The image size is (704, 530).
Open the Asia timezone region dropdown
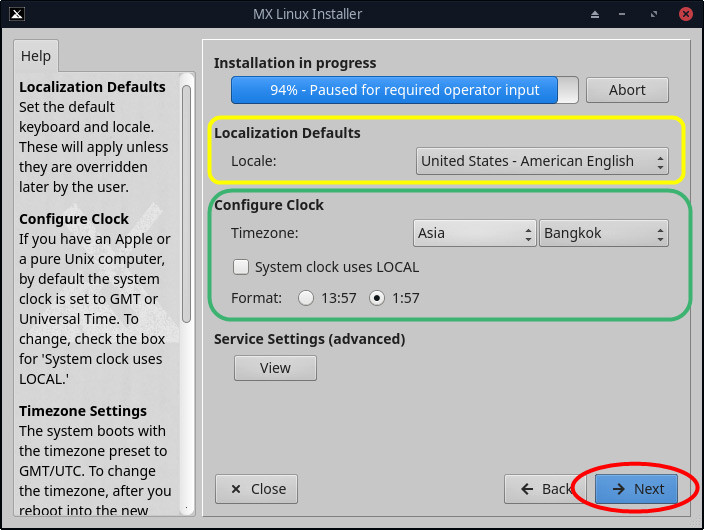(474, 233)
